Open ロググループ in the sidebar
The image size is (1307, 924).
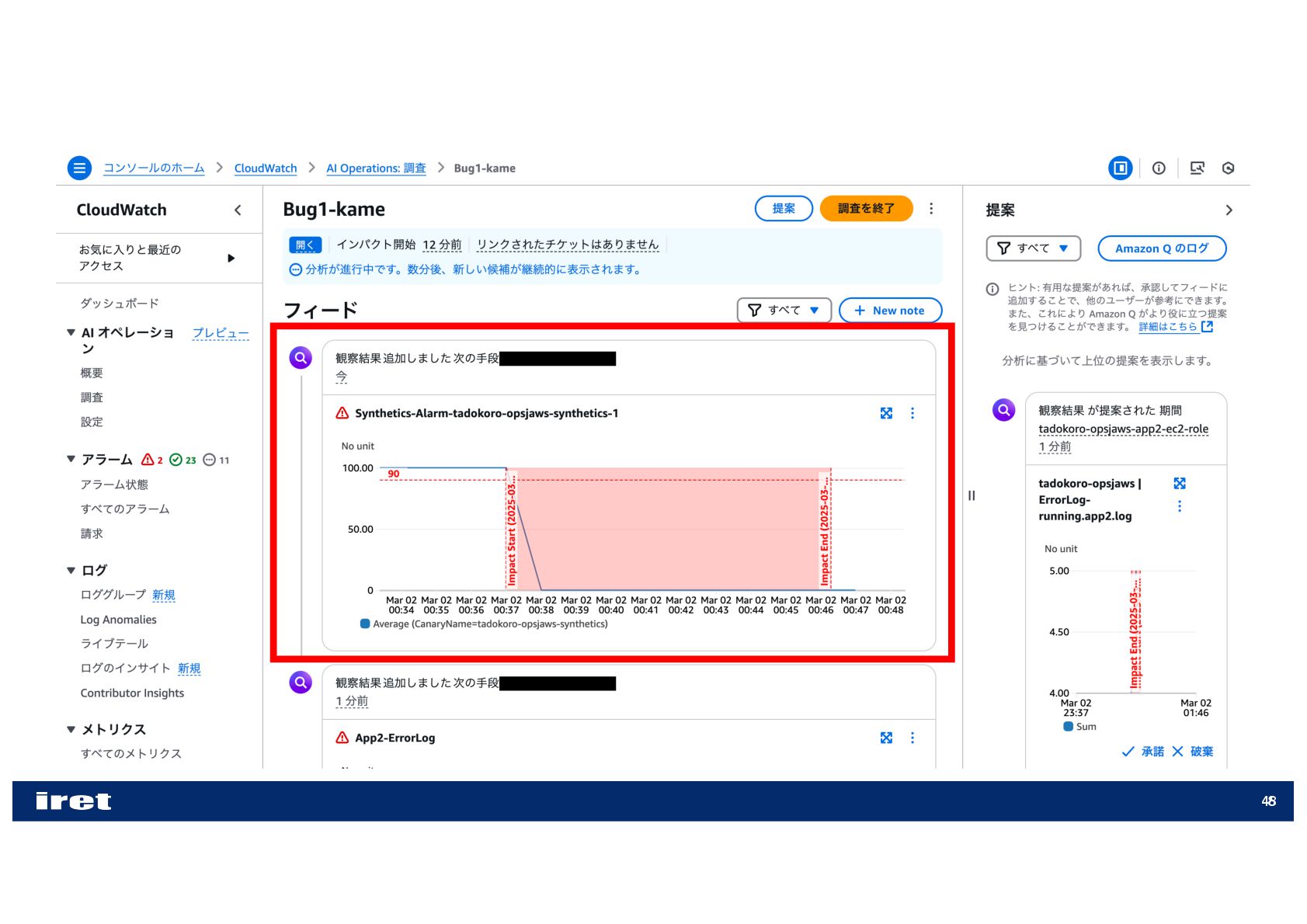[x=113, y=594]
